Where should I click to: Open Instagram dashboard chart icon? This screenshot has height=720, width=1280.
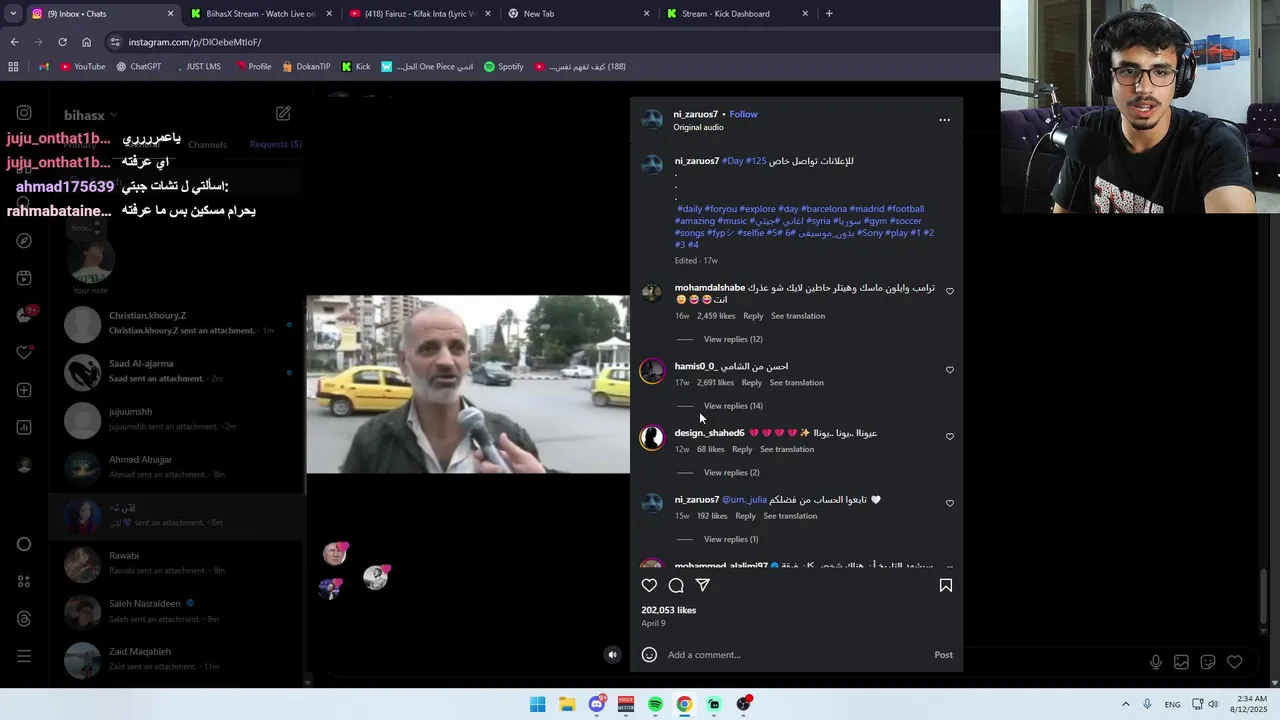(x=24, y=427)
